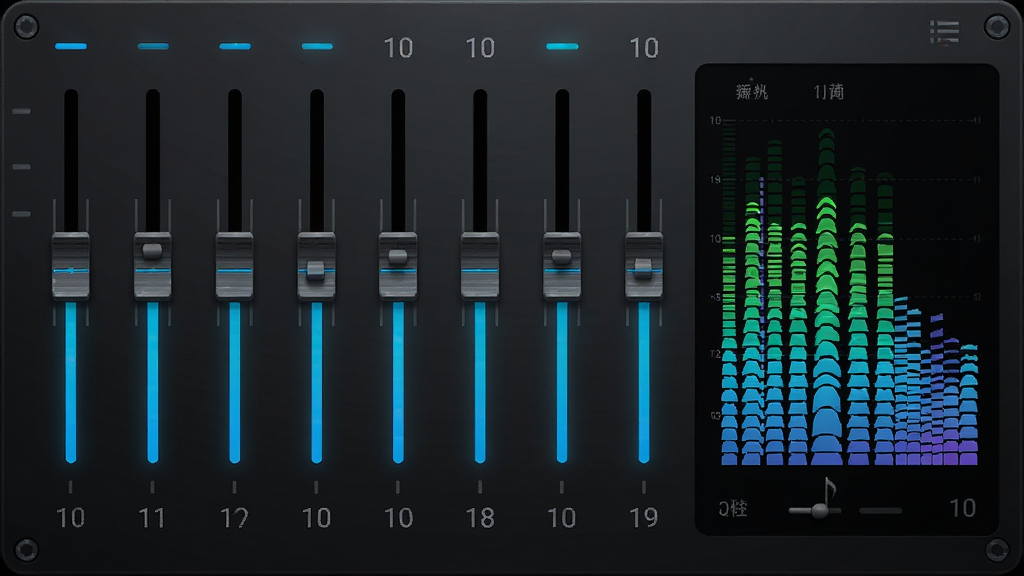The image size is (1024, 576).
Task: Click the tallest bar in the spectrum display
Action: pos(827,297)
